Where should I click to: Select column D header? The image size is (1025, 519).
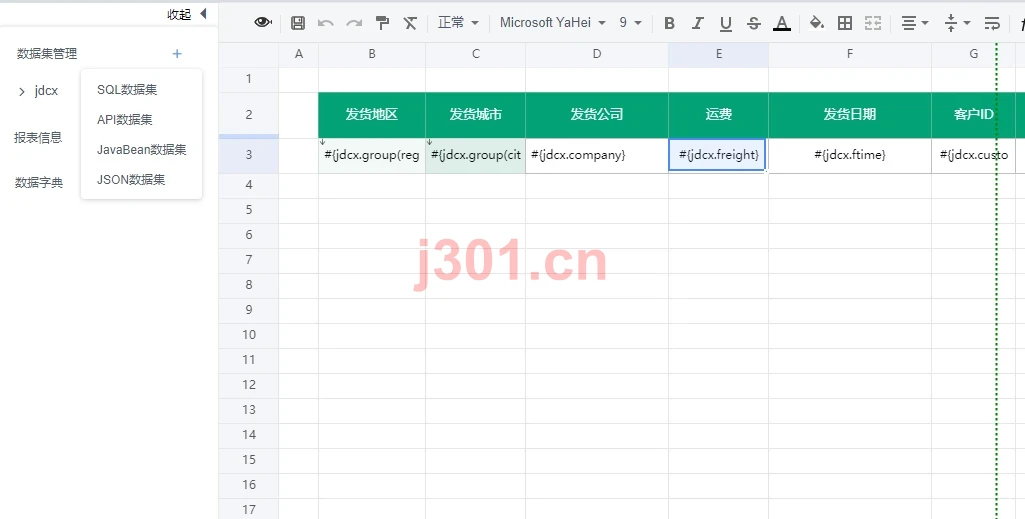tap(597, 54)
